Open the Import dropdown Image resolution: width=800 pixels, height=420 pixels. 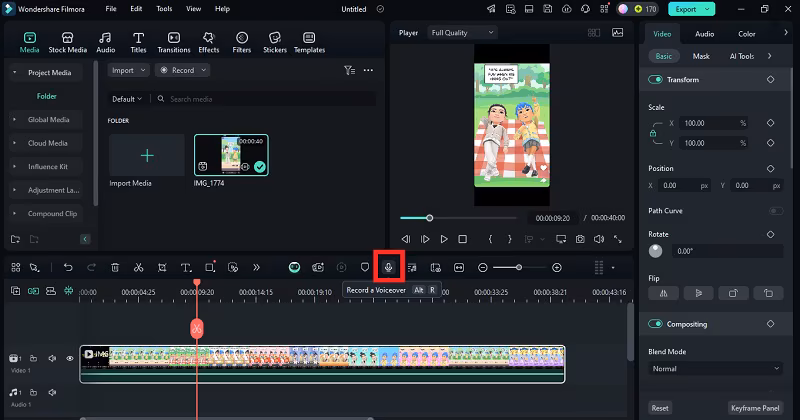(x=129, y=70)
